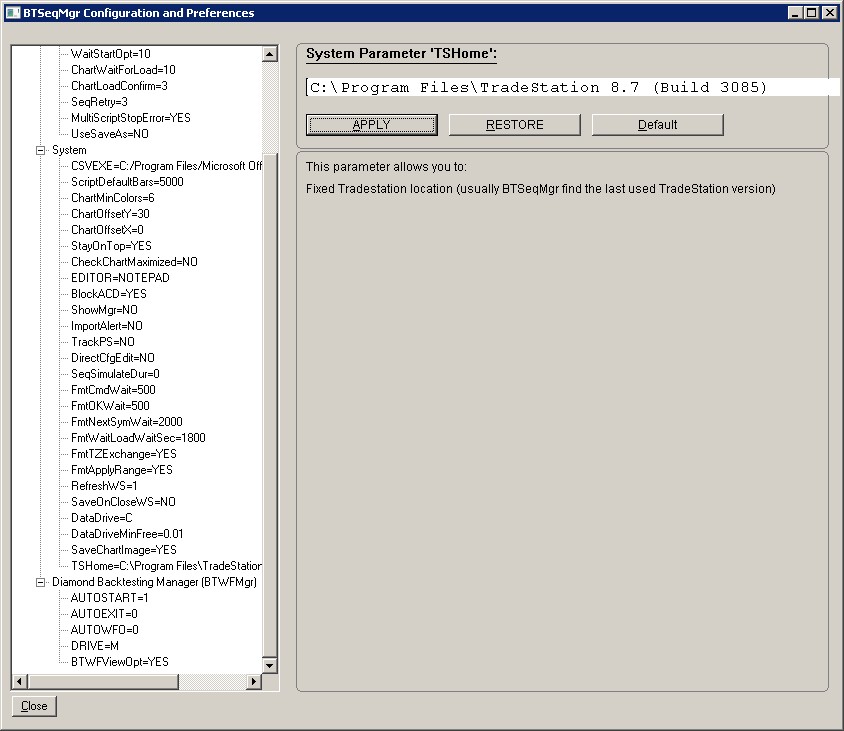Image resolution: width=844 pixels, height=731 pixels.
Task: Select AUTOSTART=1 parameter
Action: 110,598
